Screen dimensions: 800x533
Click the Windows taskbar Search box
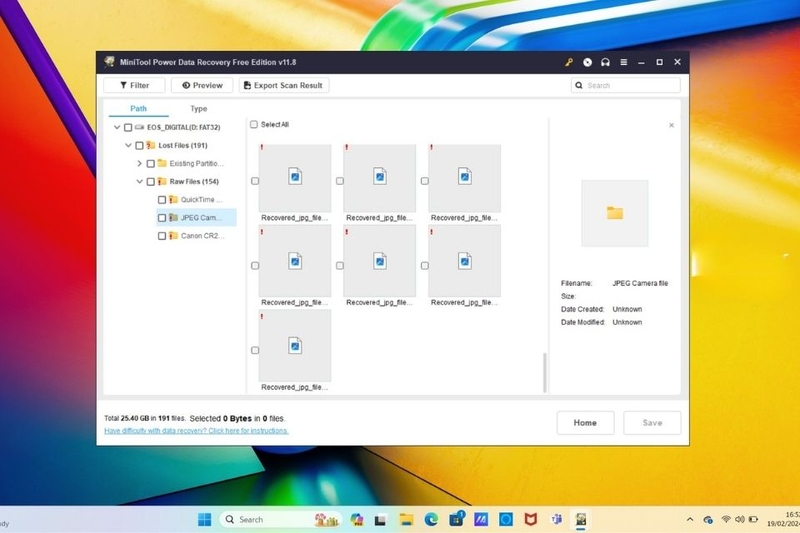tap(281, 520)
